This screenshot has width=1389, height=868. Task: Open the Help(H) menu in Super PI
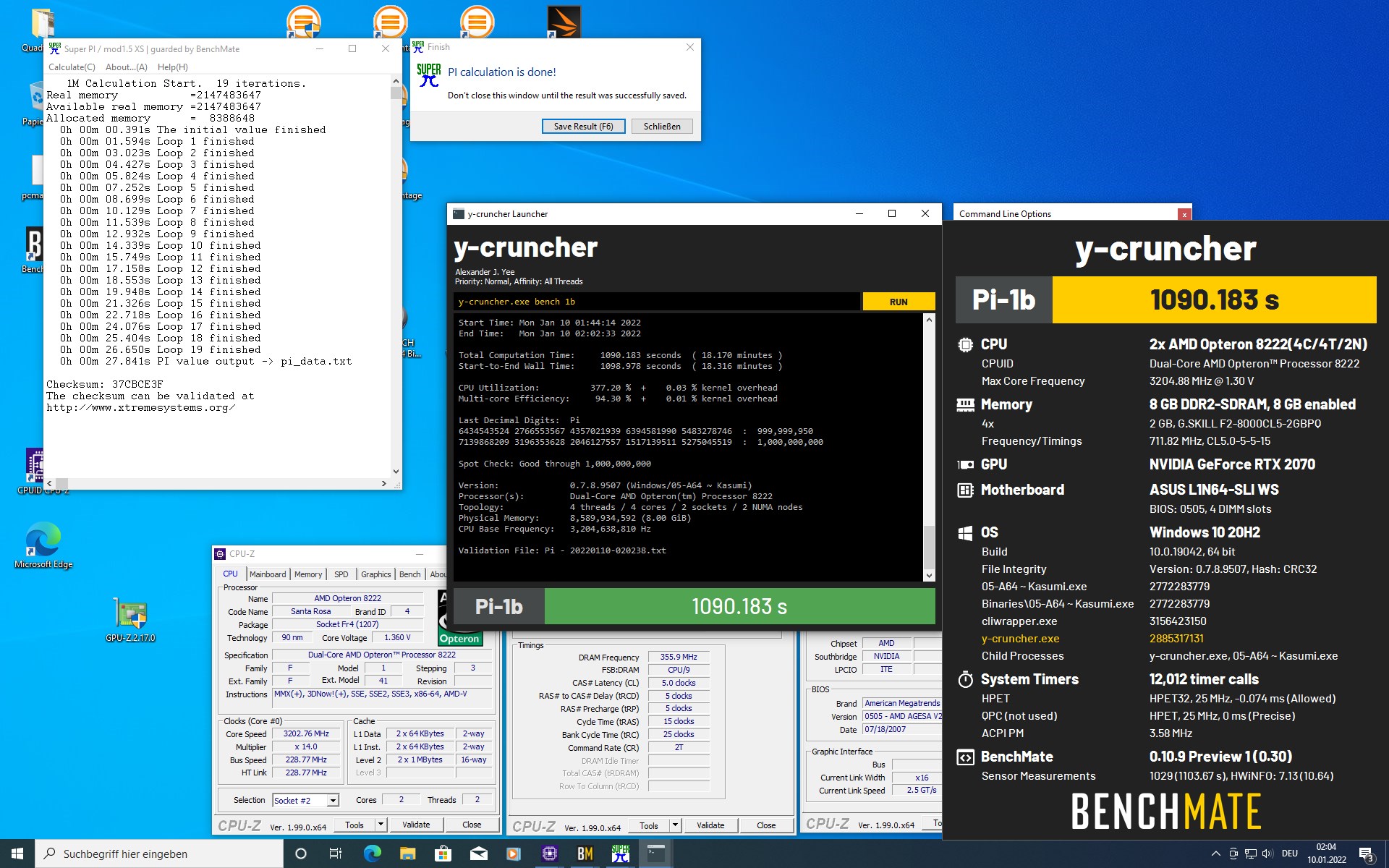click(x=173, y=67)
